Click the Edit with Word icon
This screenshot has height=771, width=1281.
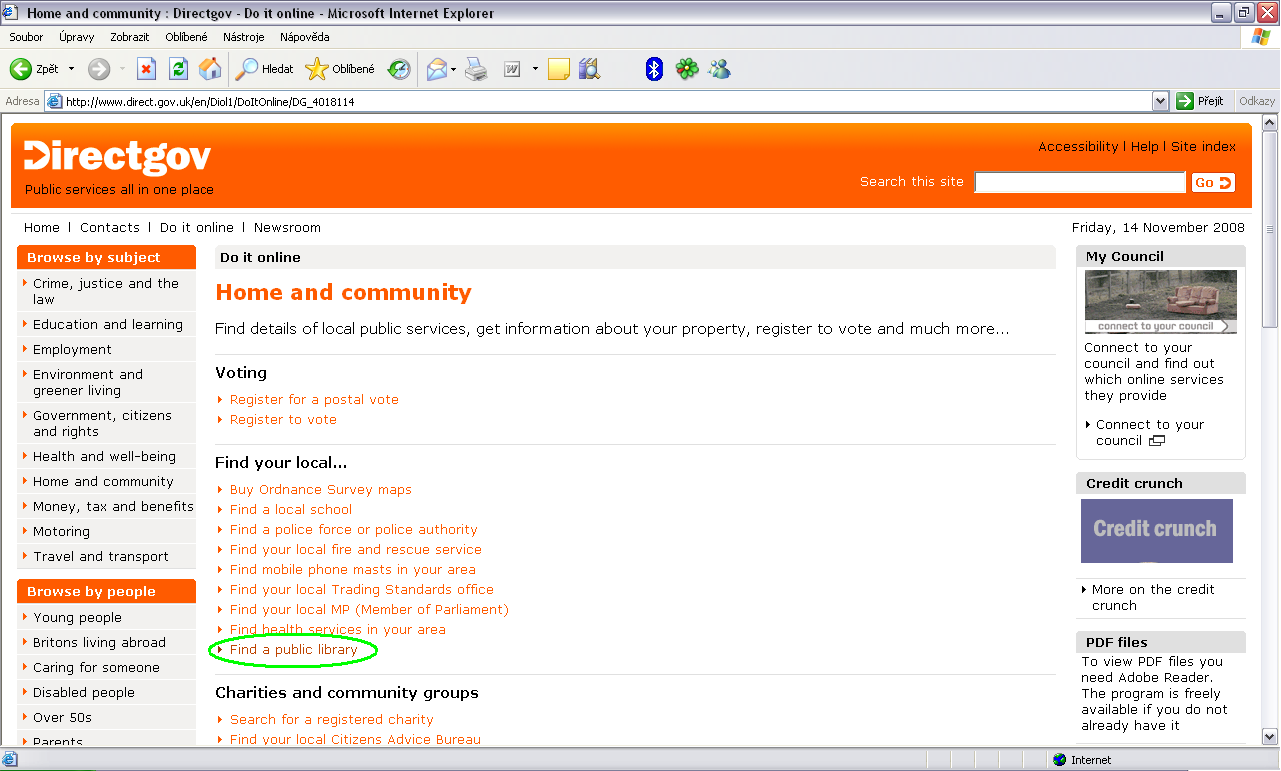click(512, 69)
